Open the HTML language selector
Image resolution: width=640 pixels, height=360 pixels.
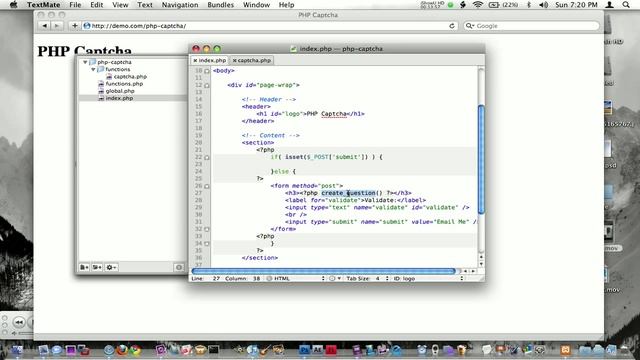(296, 278)
